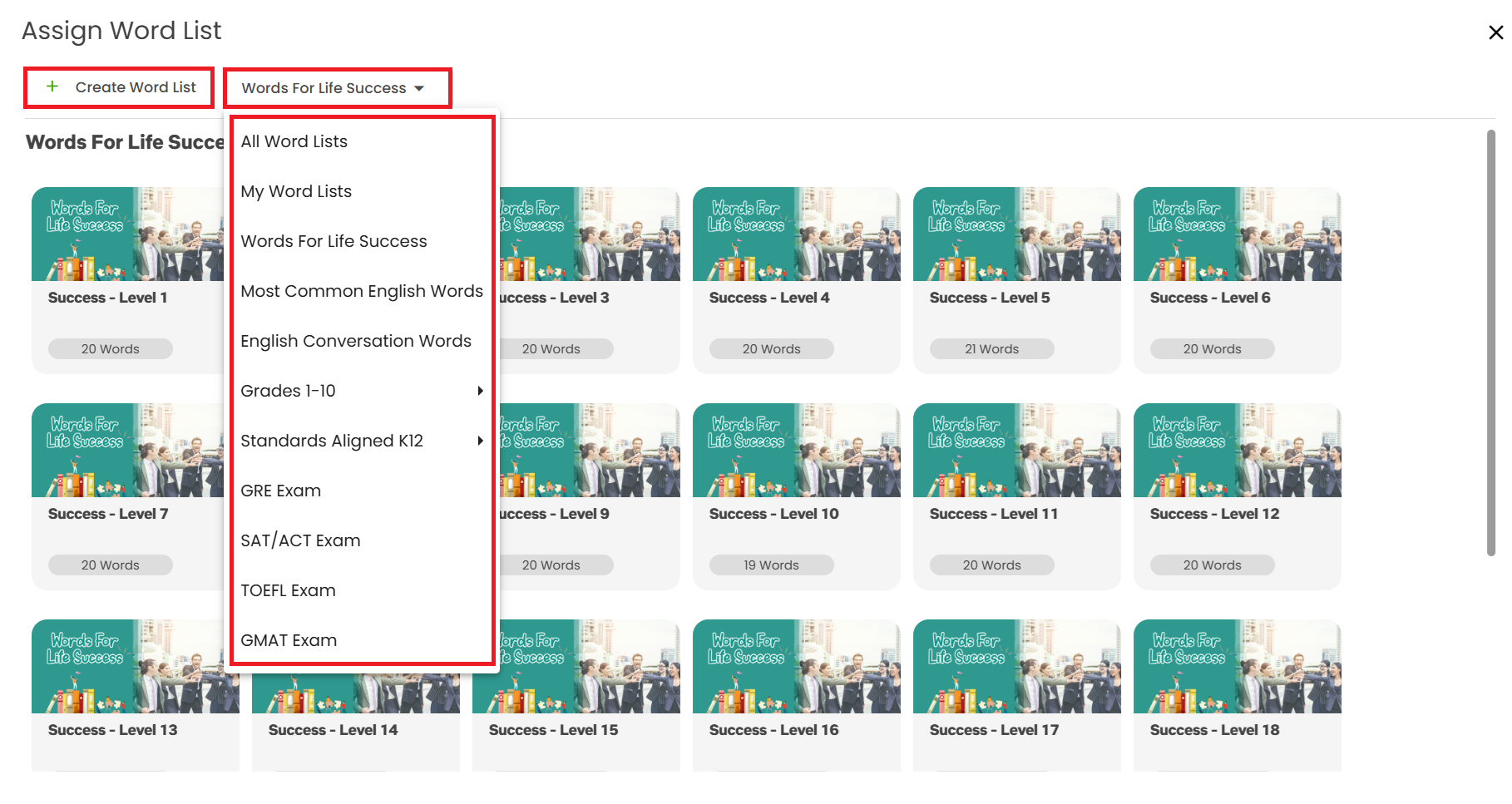Choose GRE Exam word list
Screen dimensions: 1512x804
pos(280,491)
